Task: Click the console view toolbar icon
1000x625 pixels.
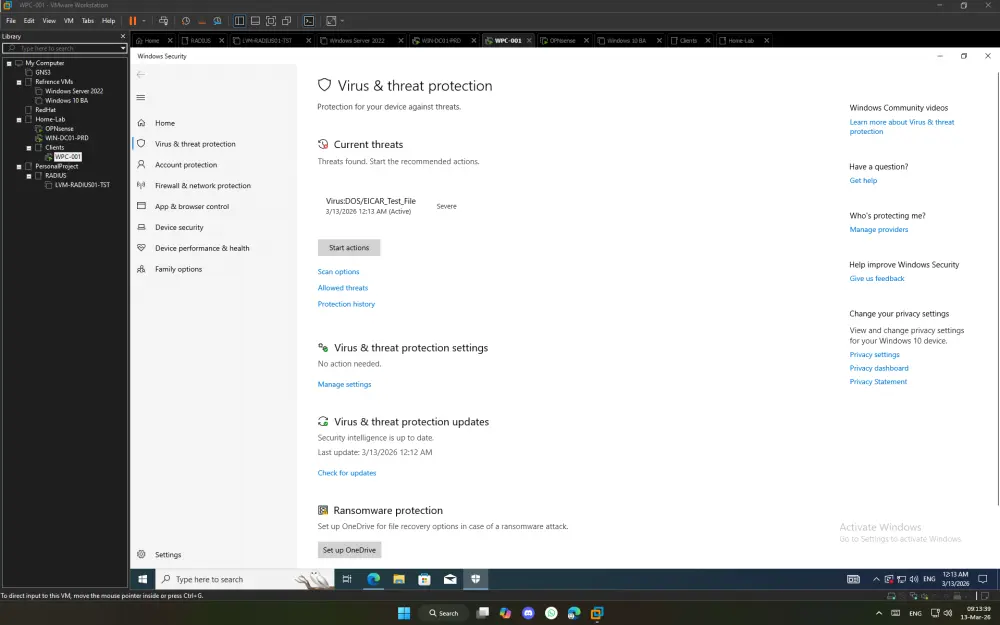Action: 309,20
